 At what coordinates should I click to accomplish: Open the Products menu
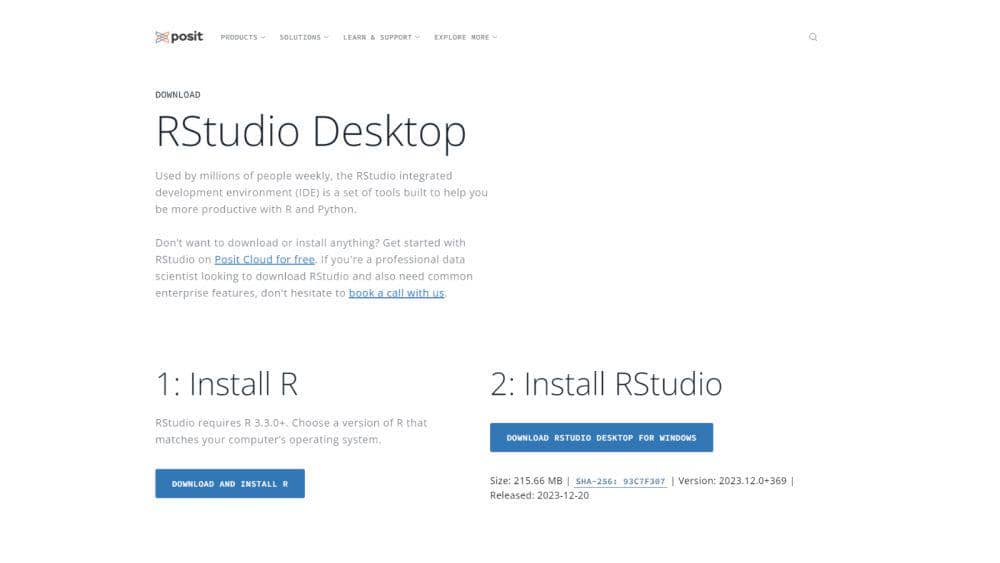click(239, 37)
